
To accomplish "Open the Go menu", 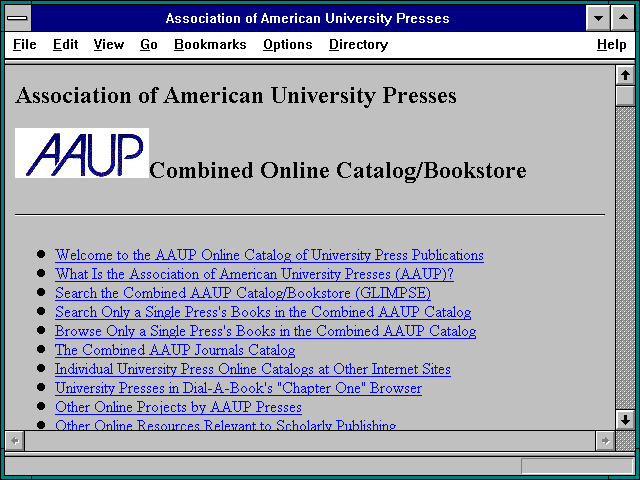I will click(149, 44).
